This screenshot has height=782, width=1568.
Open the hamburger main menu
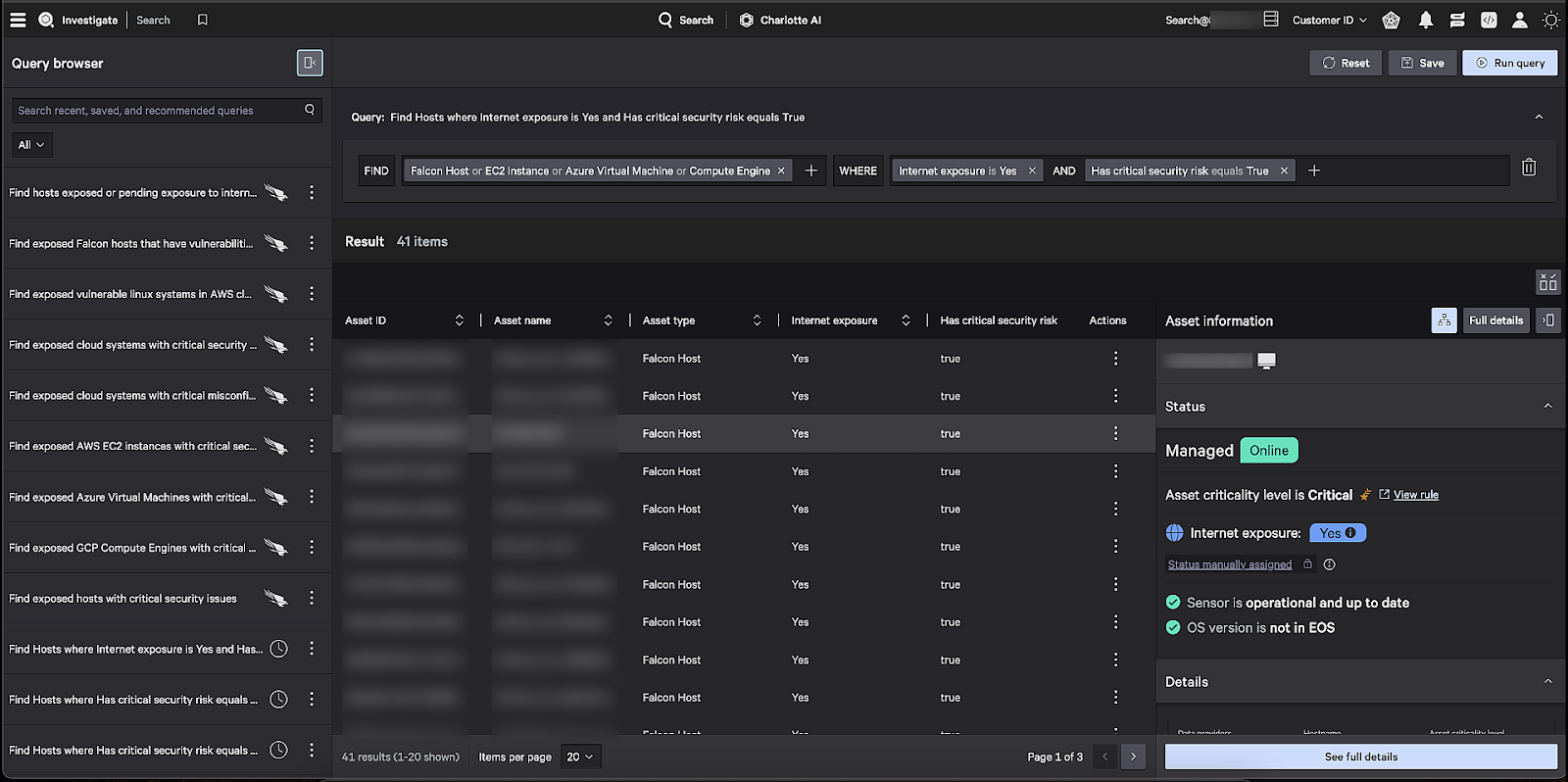pos(18,20)
